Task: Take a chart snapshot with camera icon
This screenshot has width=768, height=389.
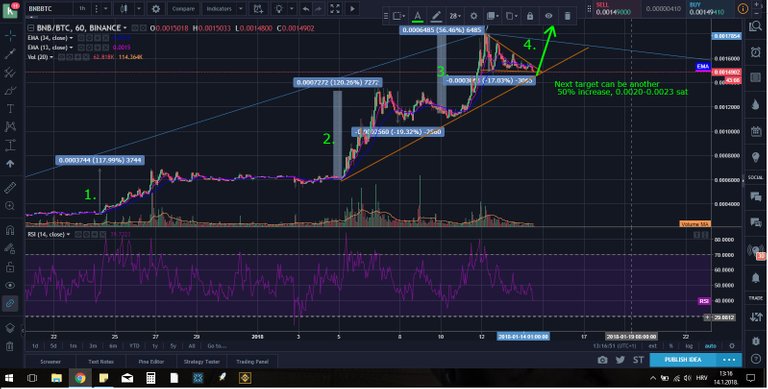Action: click(602, 360)
